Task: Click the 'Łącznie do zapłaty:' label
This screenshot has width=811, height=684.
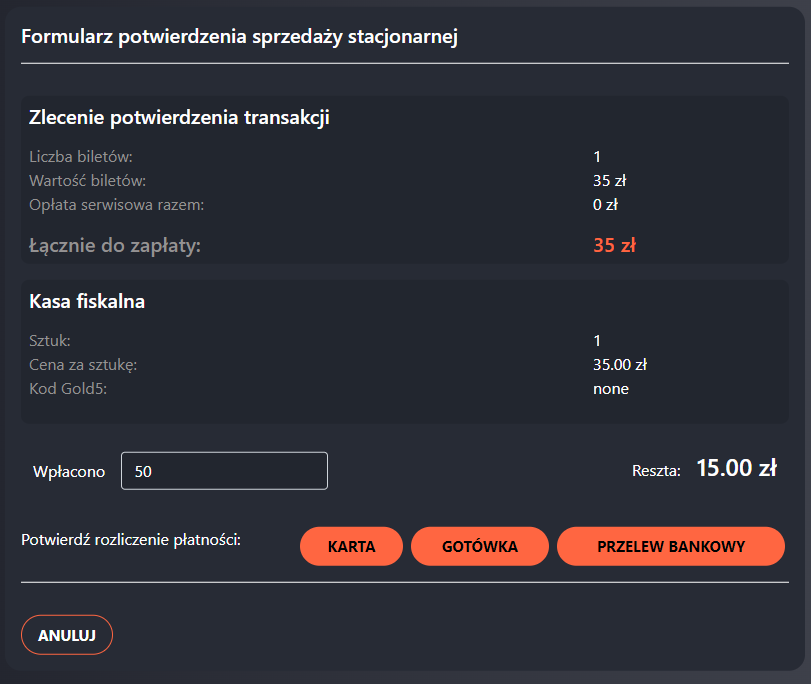Action: pos(115,245)
